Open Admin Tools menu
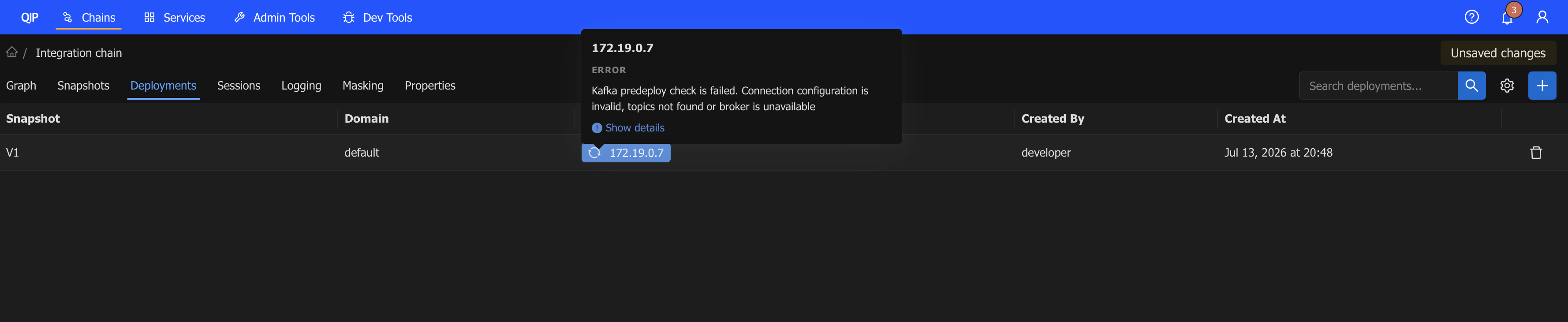This screenshot has width=1568, height=322. [275, 18]
